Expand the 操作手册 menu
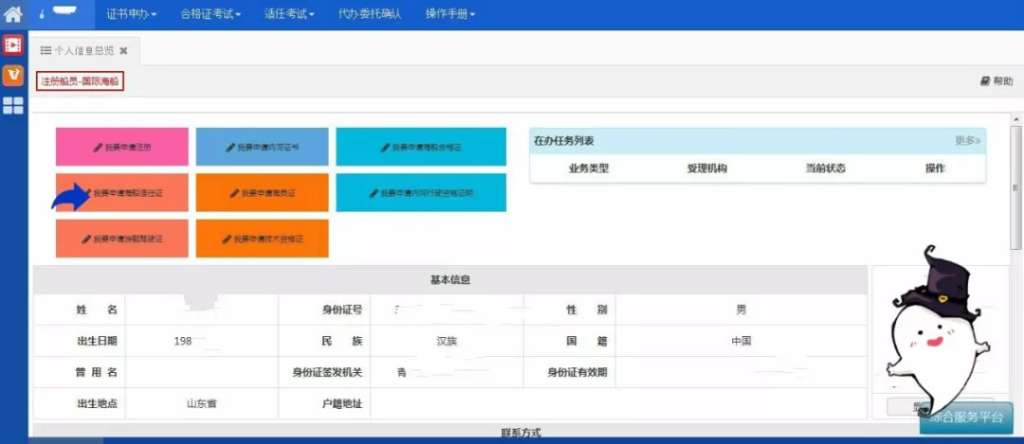This screenshot has height=444, width=1024. pyautogui.click(x=449, y=14)
